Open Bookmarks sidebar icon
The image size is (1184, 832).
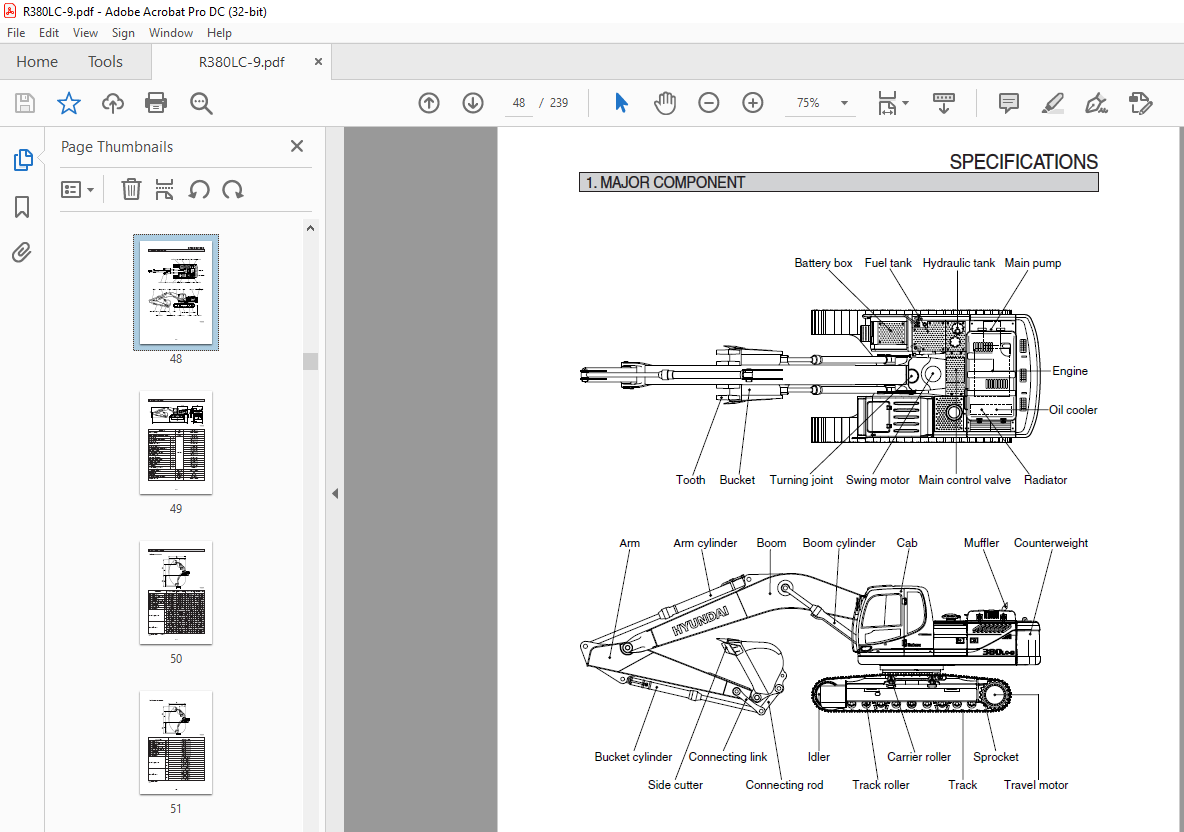click(22, 207)
